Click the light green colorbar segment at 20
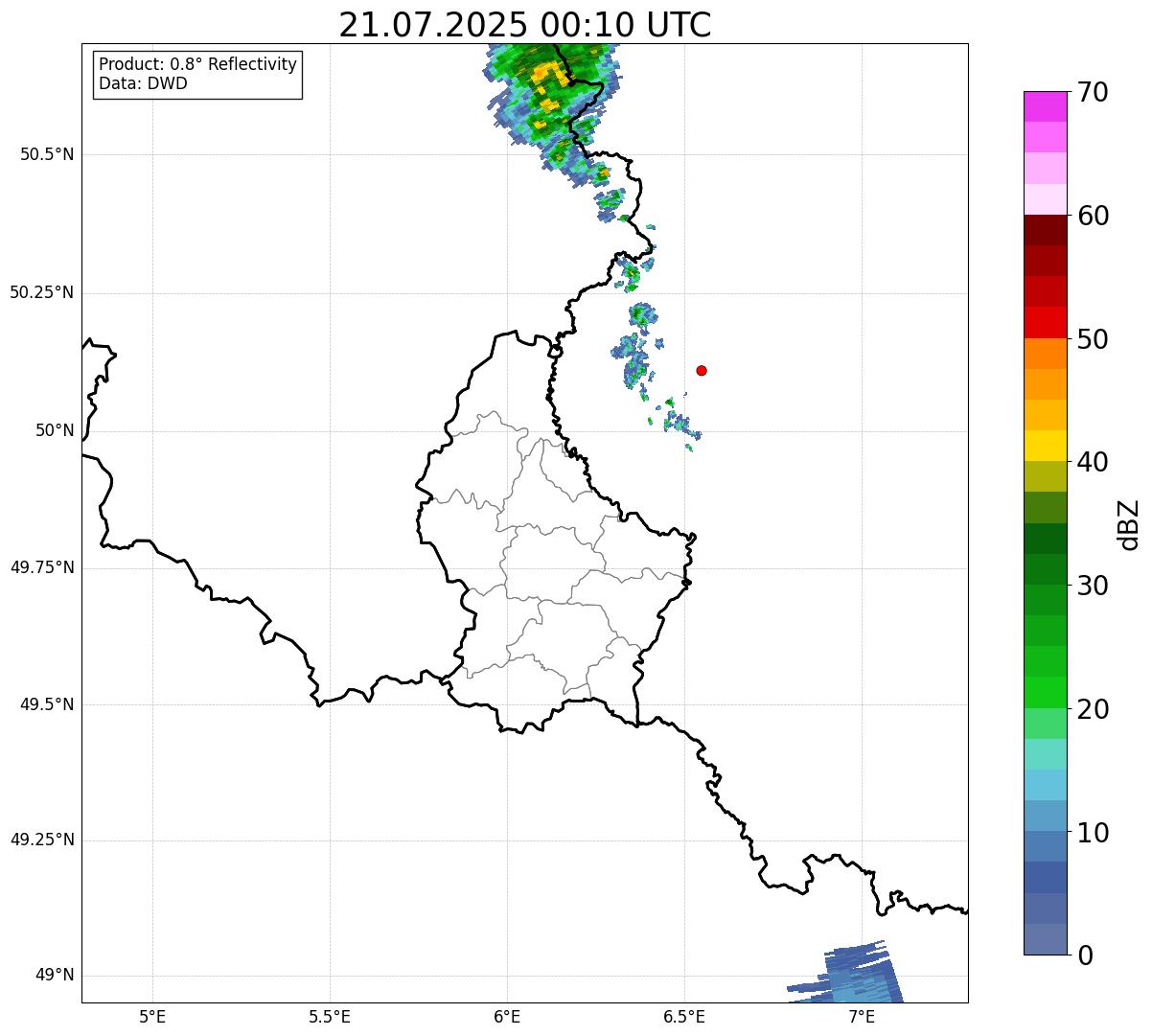1152x1036 pixels. point(1045,723)
